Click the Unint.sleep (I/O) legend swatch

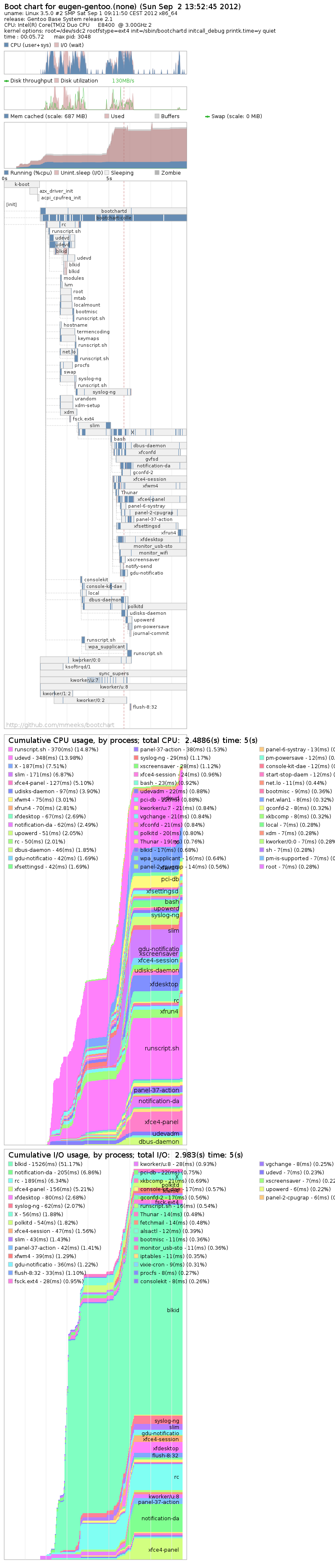[x=57, y=172]
